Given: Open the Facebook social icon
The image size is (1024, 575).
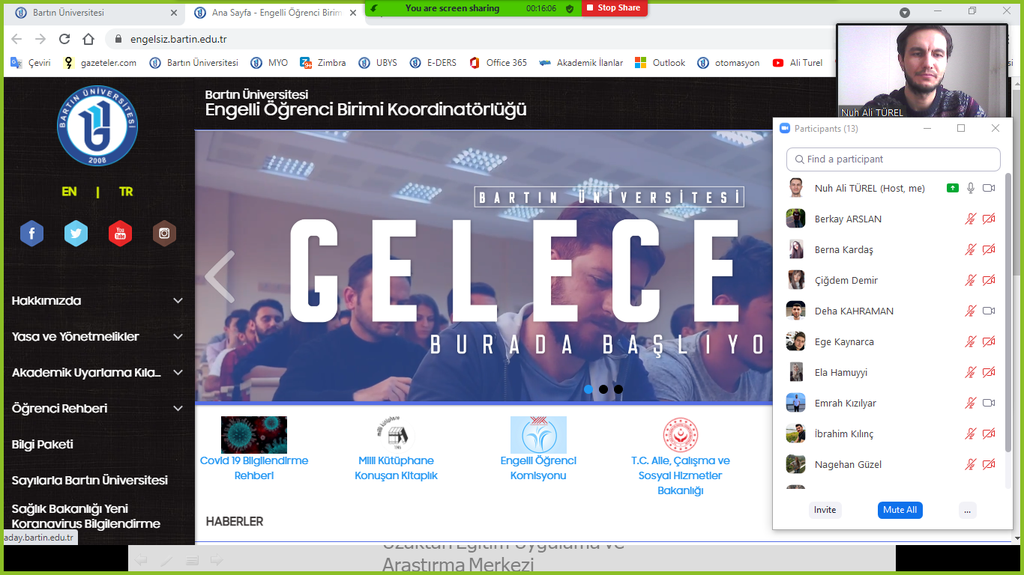Looking at the screenshot, I should point(32,234).
